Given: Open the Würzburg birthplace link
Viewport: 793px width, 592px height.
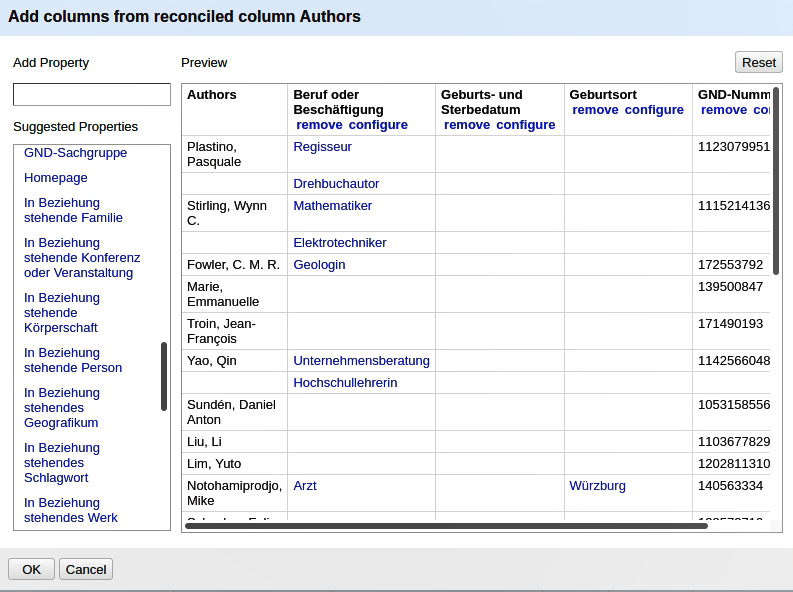Looking at the screenshot, I should point(597,486).
